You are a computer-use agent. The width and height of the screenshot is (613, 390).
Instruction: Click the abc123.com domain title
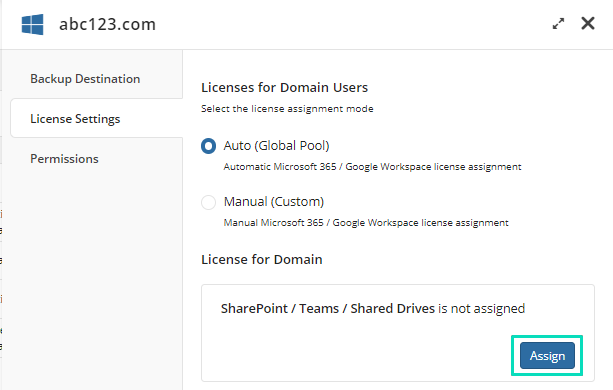pos(108,24)
